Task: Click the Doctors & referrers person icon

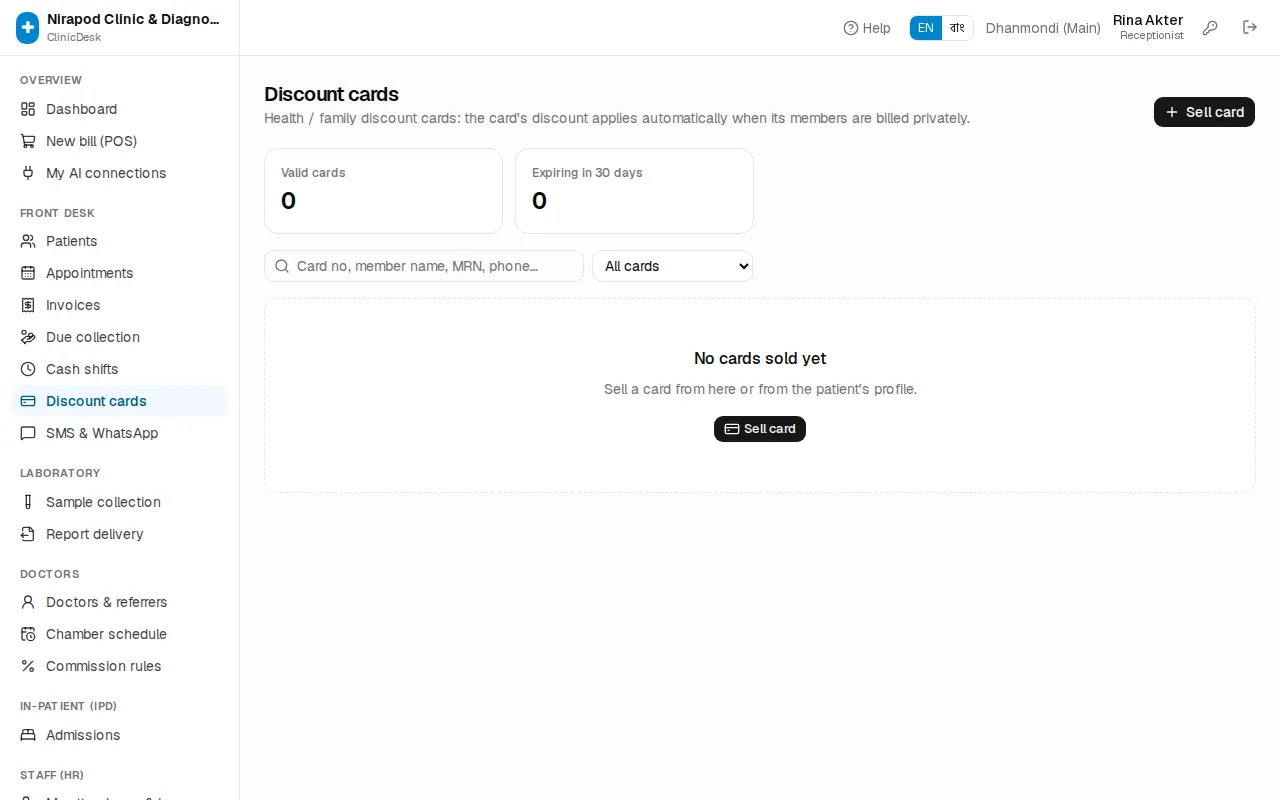Action: tap(28, 602)
